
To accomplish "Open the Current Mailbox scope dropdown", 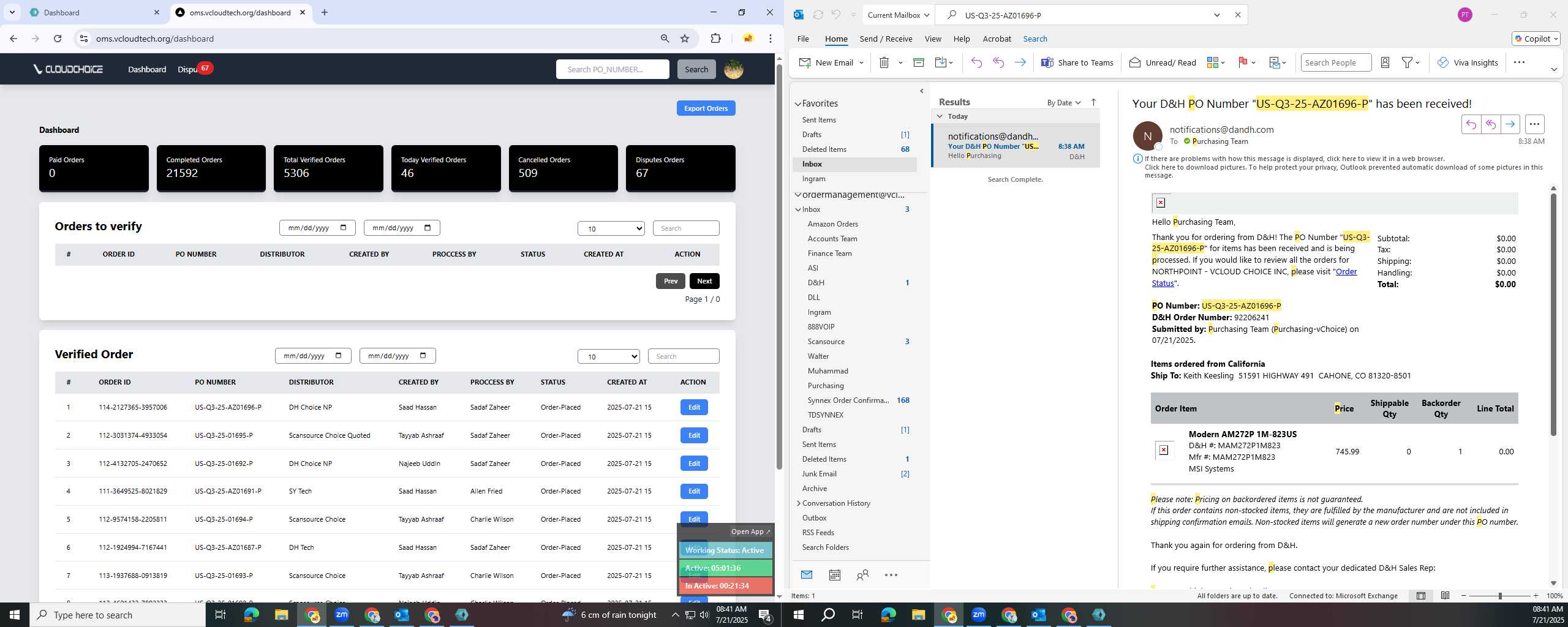I will pos(898,15).
